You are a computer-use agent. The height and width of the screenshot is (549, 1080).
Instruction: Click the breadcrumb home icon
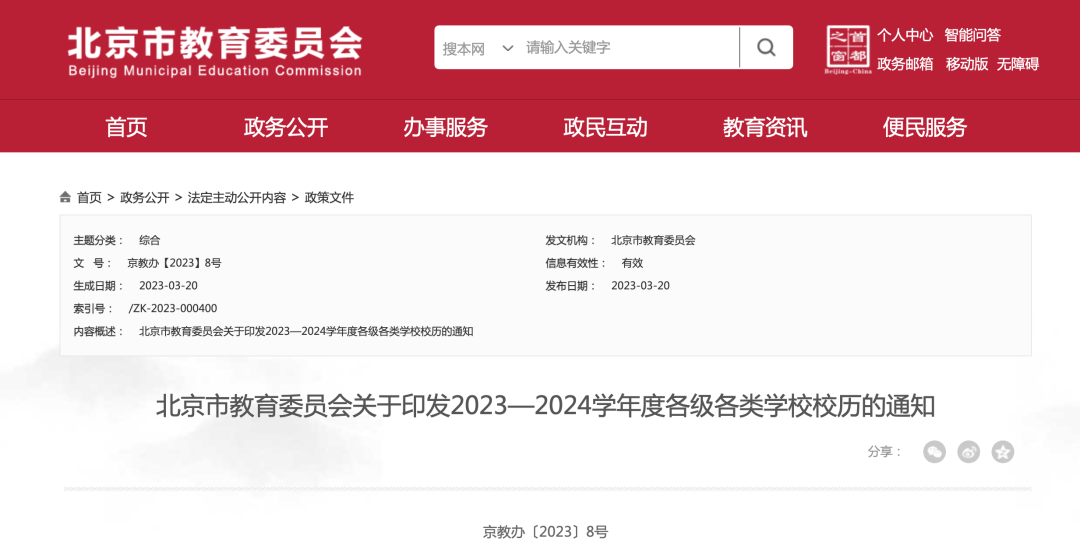[65, 197]
